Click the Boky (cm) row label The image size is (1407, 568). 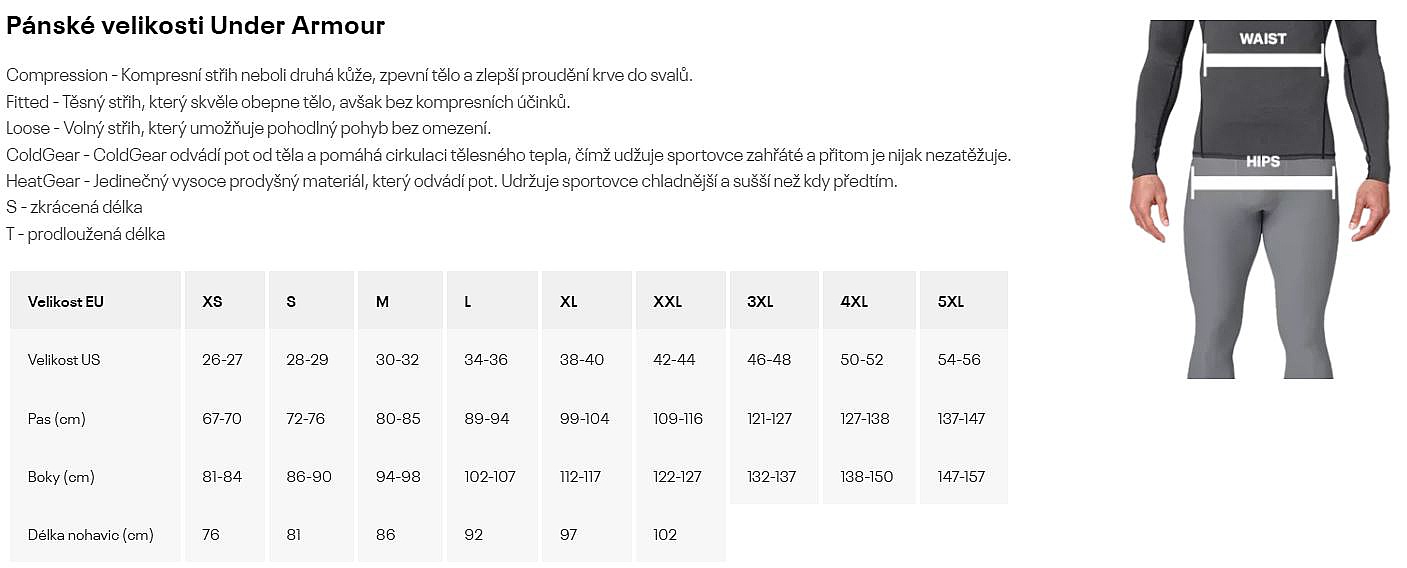click(x=61, y=477)
